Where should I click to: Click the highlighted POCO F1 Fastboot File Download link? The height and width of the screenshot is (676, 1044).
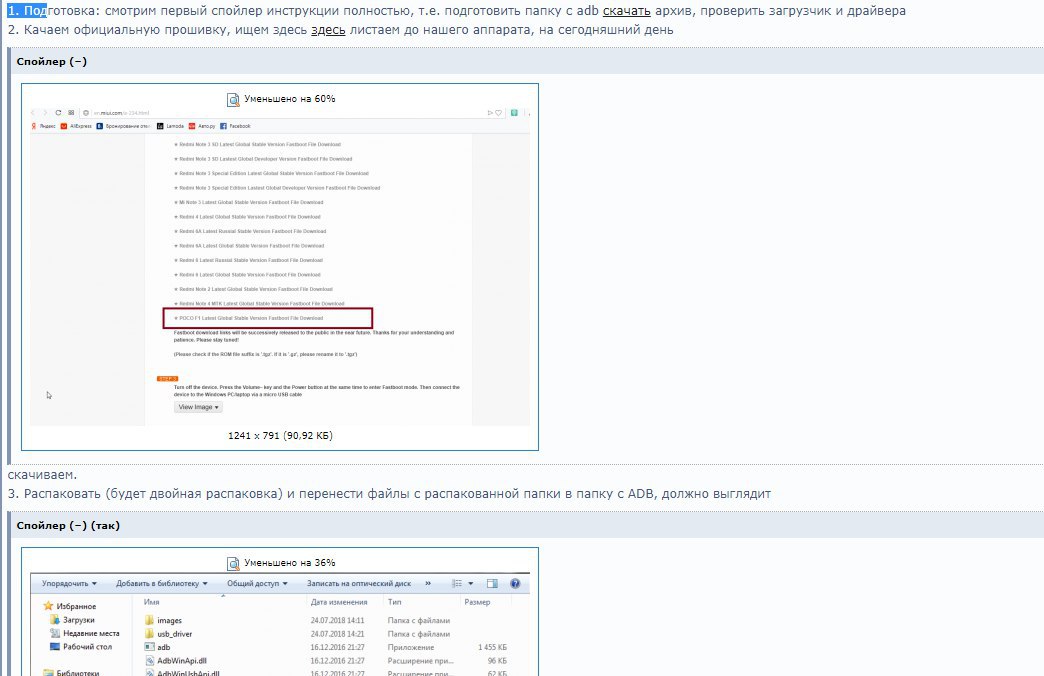(x=251, y=318)
